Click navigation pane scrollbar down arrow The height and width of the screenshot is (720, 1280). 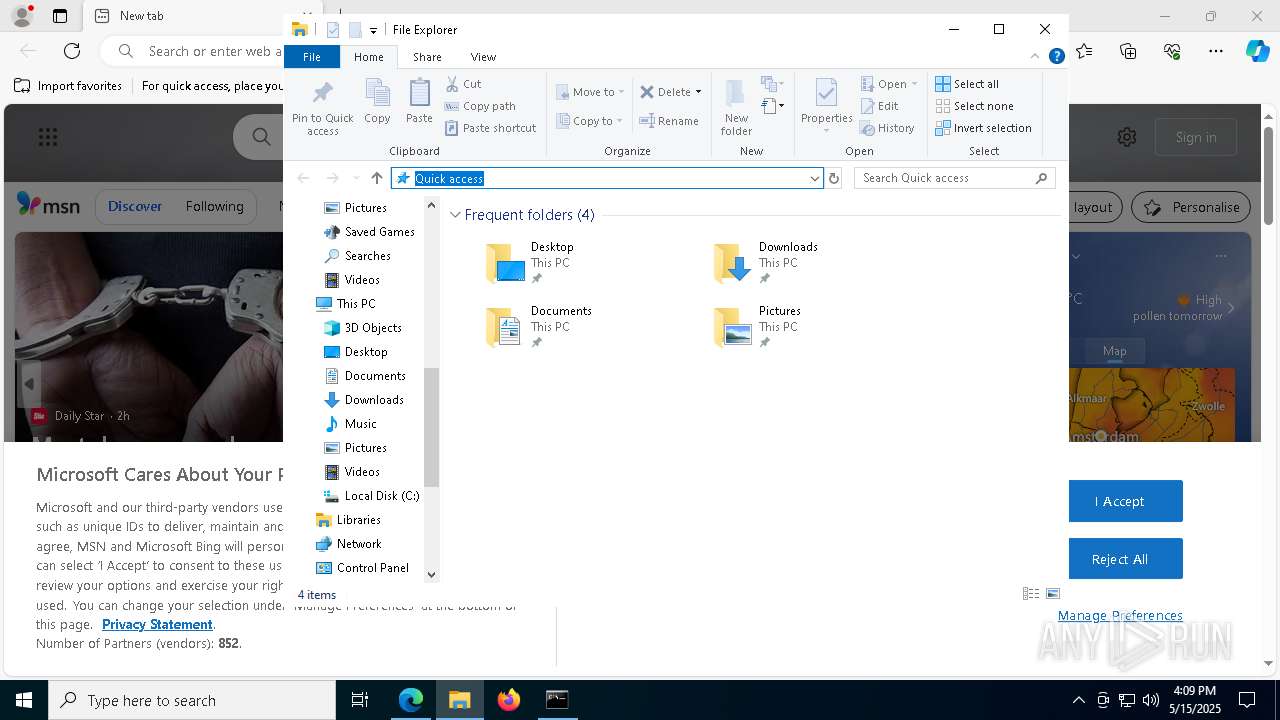coord(432,574)
